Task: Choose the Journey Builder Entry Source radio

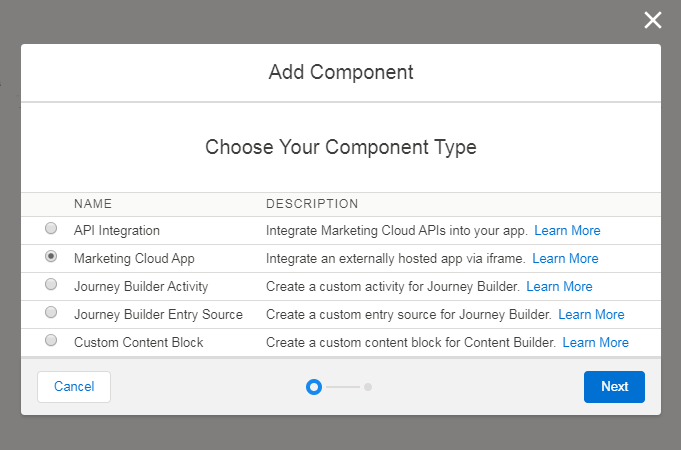Action: coord(51,314)
